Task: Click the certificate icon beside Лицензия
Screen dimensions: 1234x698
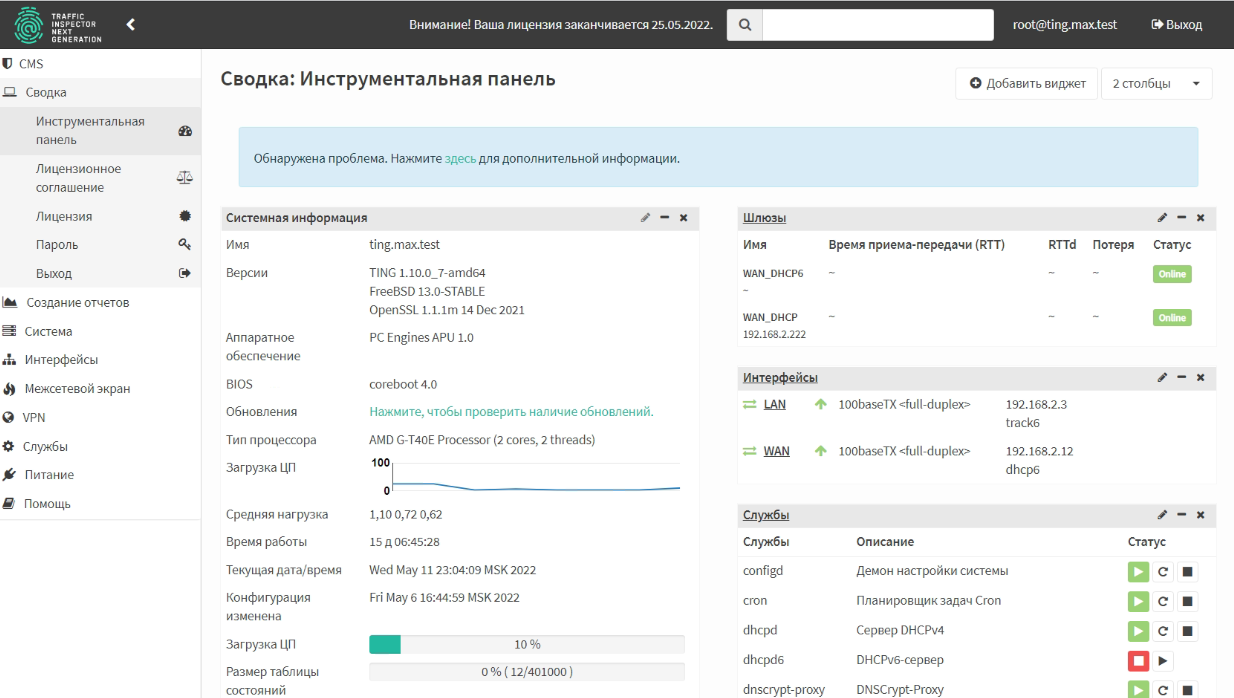Action: coord(184,216)
